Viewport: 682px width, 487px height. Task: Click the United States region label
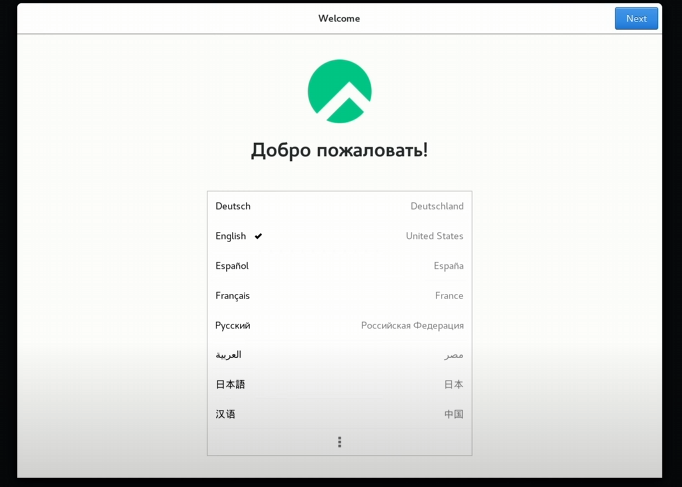coord(435,236)
